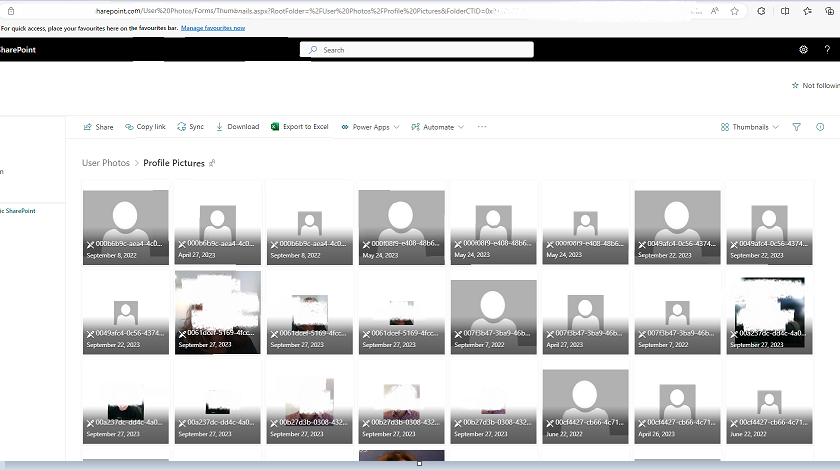The width and height of the screenshot is (840, 470).
Task: View site information lock icon
Action: click(x=11, y=11)
